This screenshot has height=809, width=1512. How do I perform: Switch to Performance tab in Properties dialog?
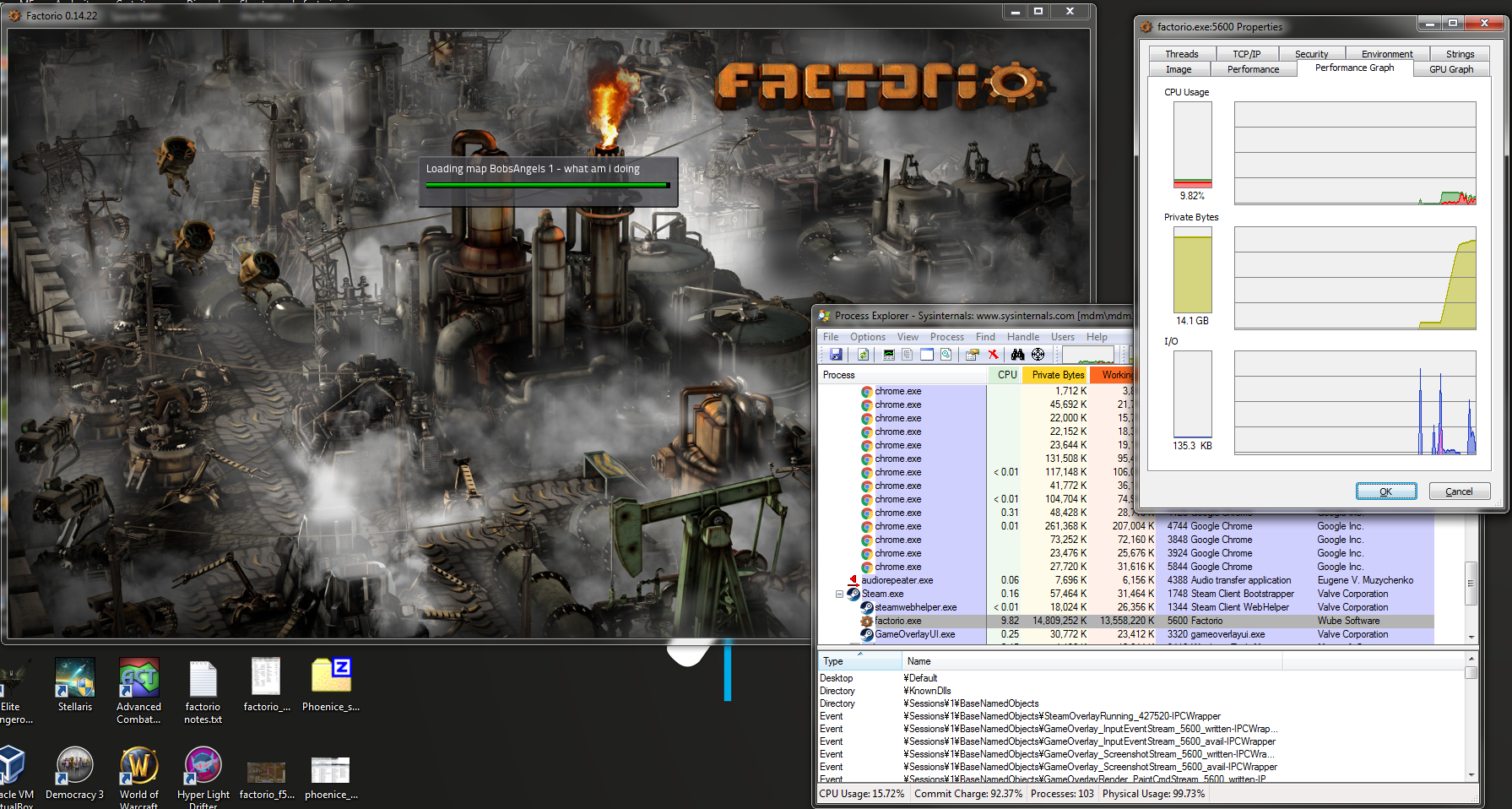click(x=1253, y=69)
